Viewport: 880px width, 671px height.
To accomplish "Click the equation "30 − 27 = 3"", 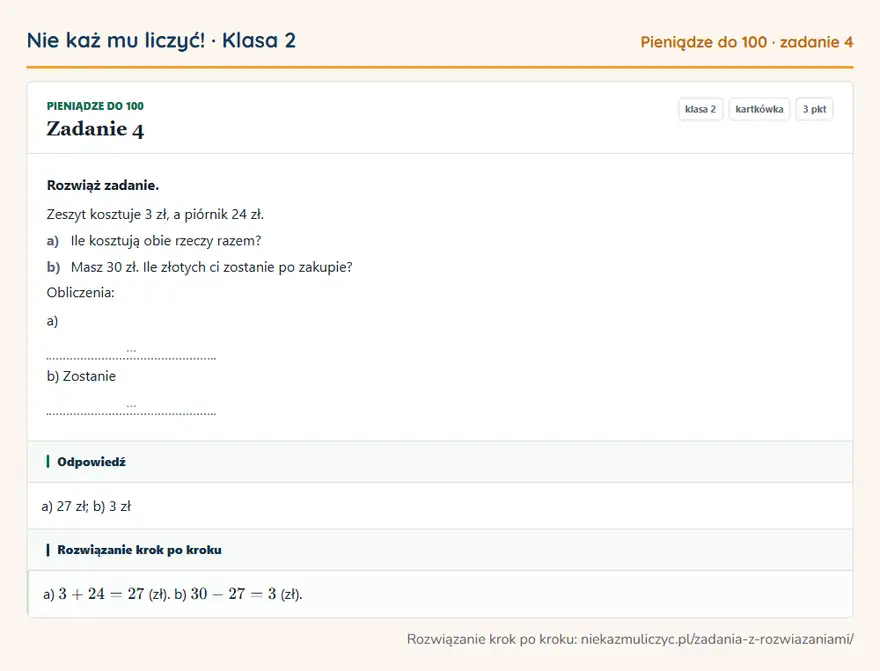I will pos(233,594).
